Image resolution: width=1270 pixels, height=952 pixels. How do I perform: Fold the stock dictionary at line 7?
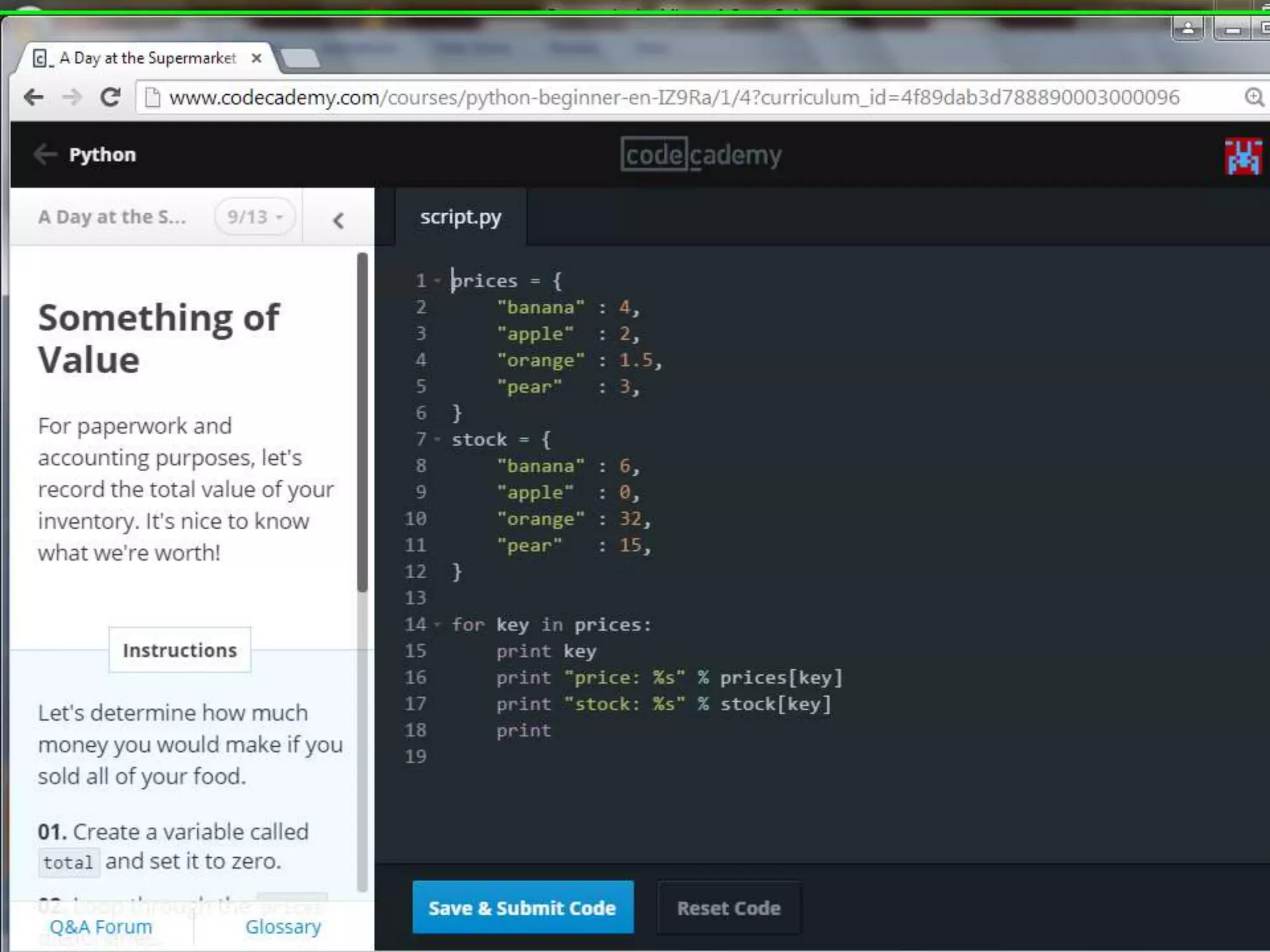437,439
